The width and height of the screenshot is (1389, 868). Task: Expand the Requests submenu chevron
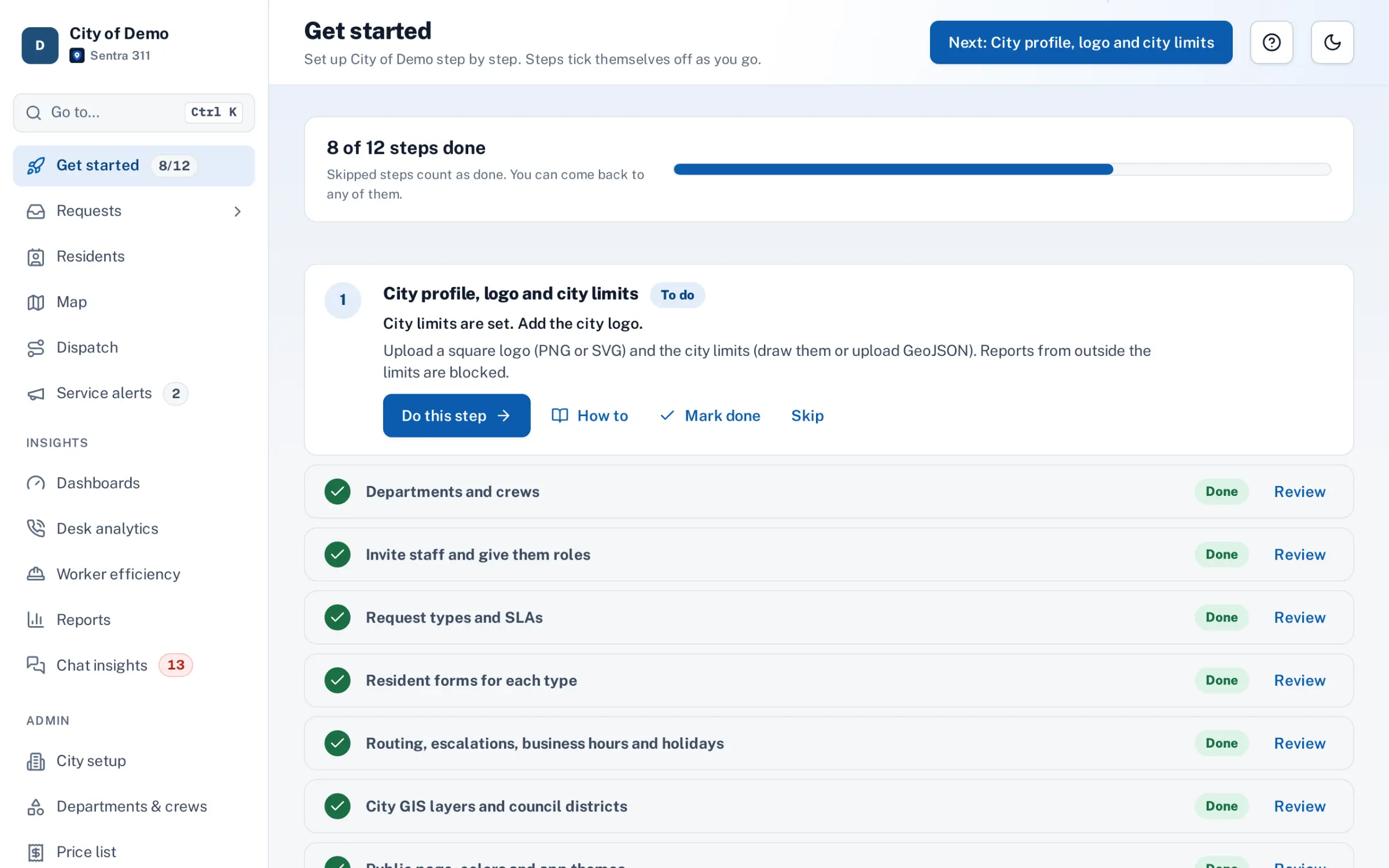pos(237,211)
